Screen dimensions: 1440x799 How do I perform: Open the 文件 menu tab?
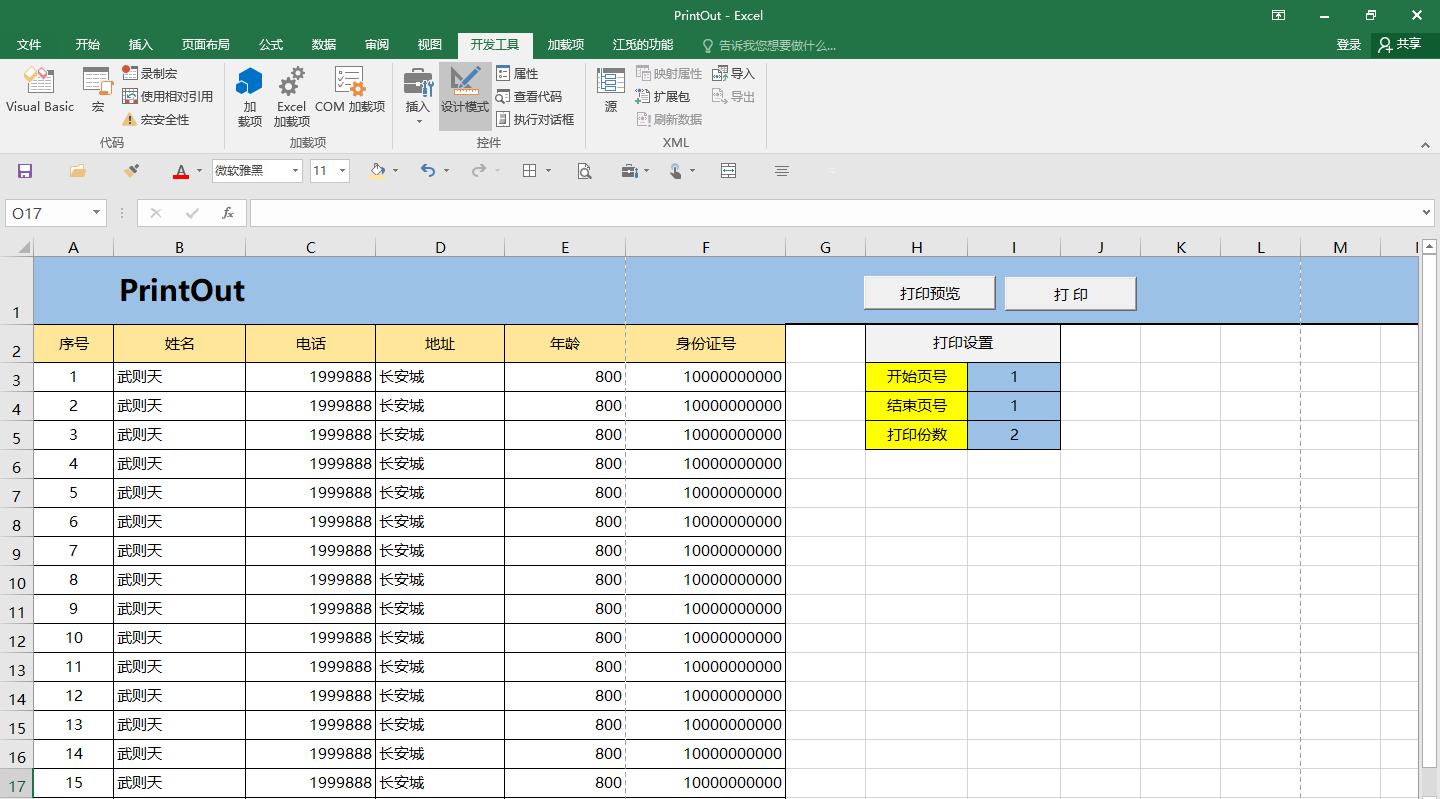click(x=29, y=44)
